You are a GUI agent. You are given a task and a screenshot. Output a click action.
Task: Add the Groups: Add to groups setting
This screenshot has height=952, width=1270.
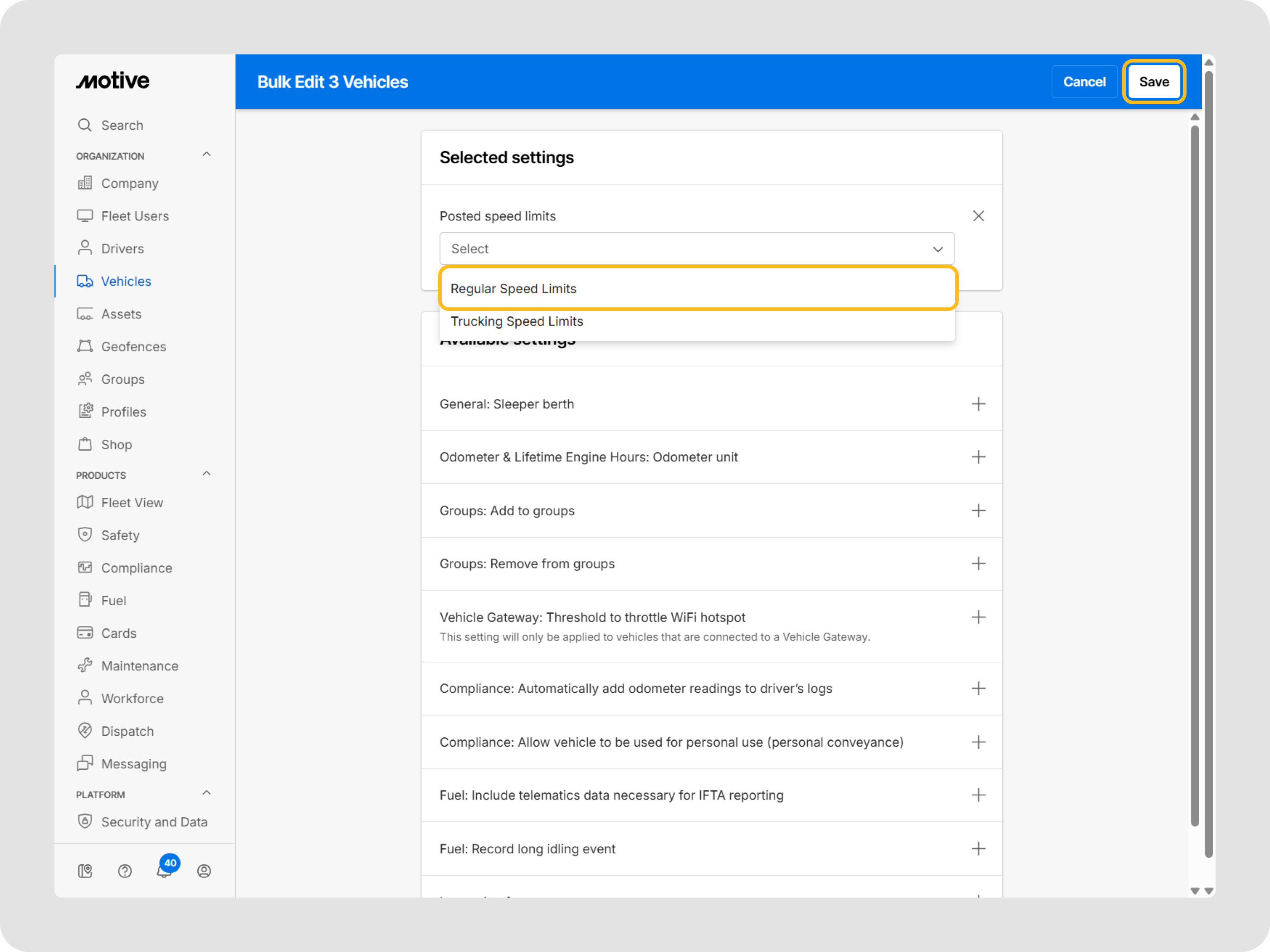coord(978,510)
